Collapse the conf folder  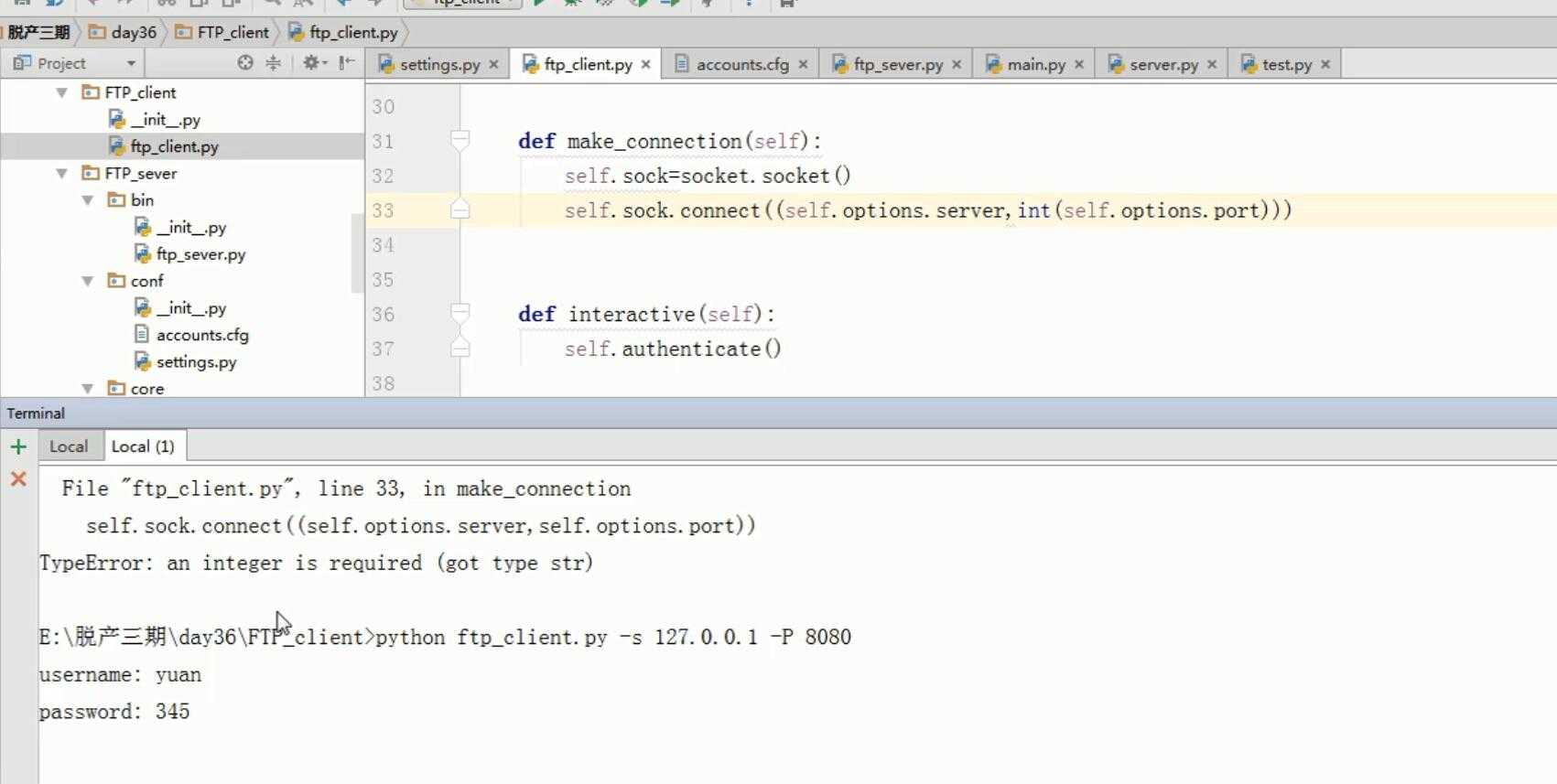(x=88, y=281)
